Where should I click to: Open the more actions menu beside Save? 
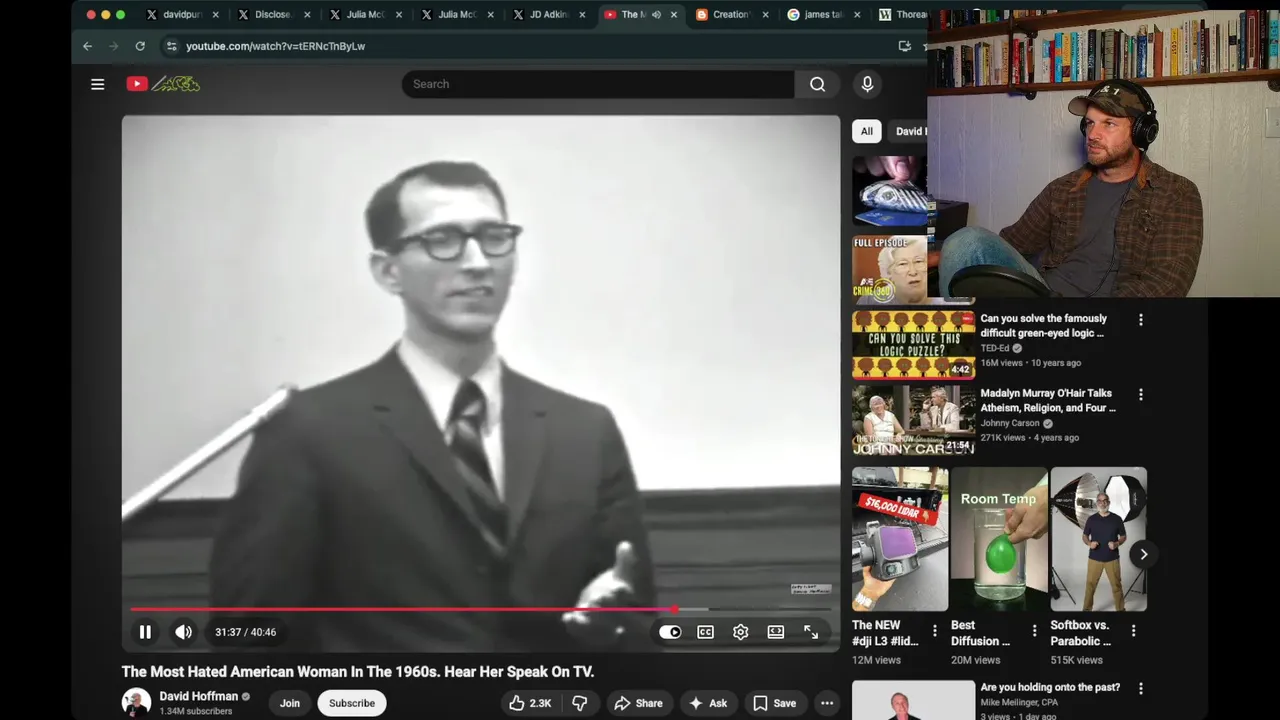point(827,703)
